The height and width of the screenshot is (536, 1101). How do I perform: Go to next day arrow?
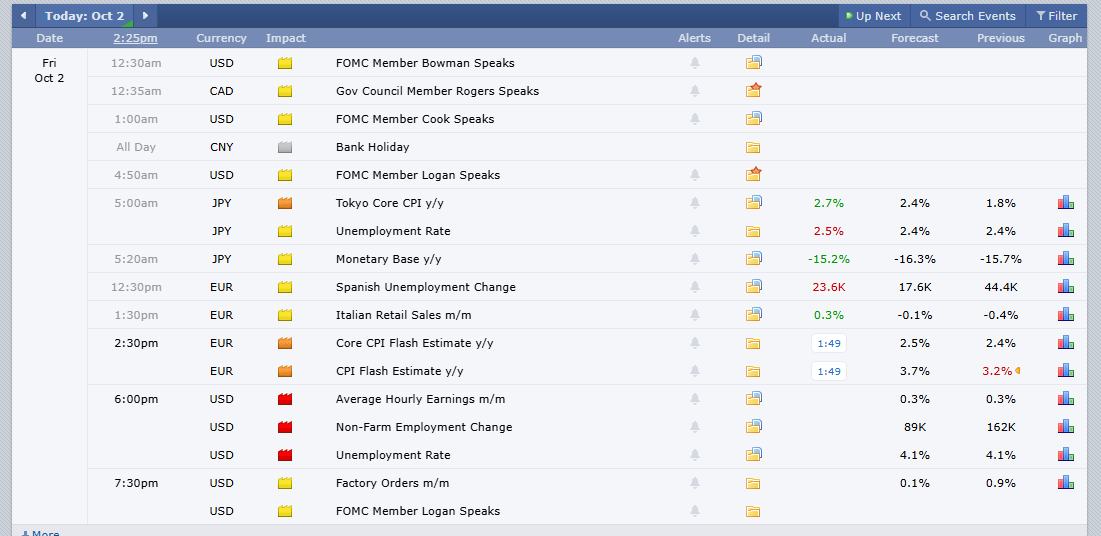[145, 15]
